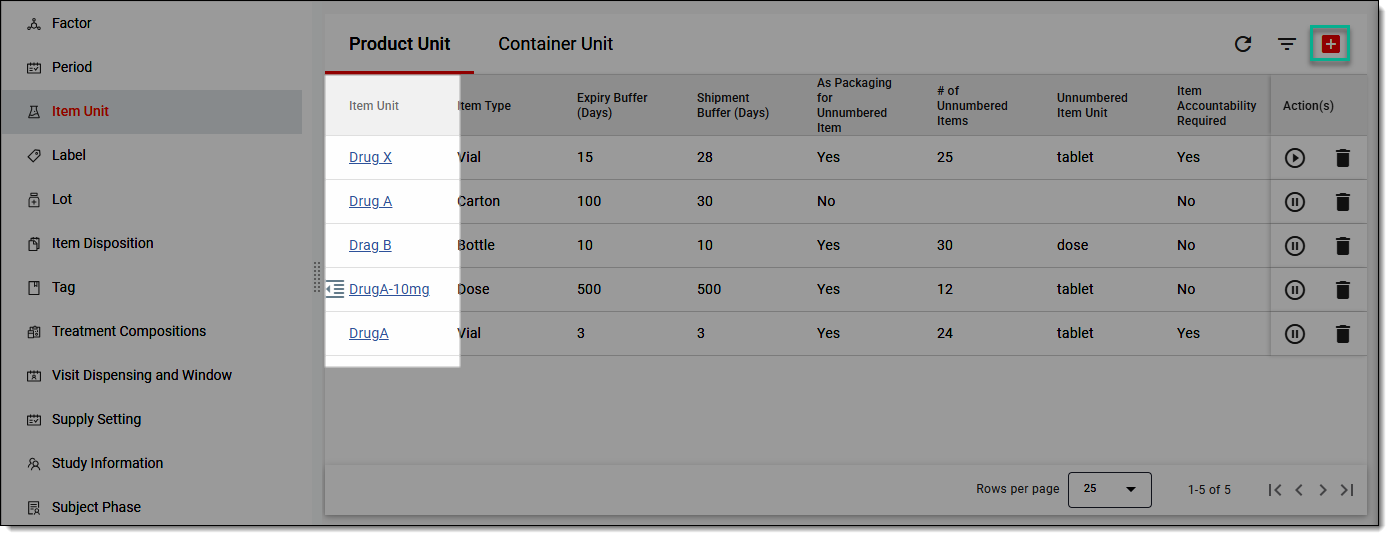Click Shipment Buffer (Days) column header
This screenshot has height=538, width=1391.
pyautogui.click(x=733, y=105)
